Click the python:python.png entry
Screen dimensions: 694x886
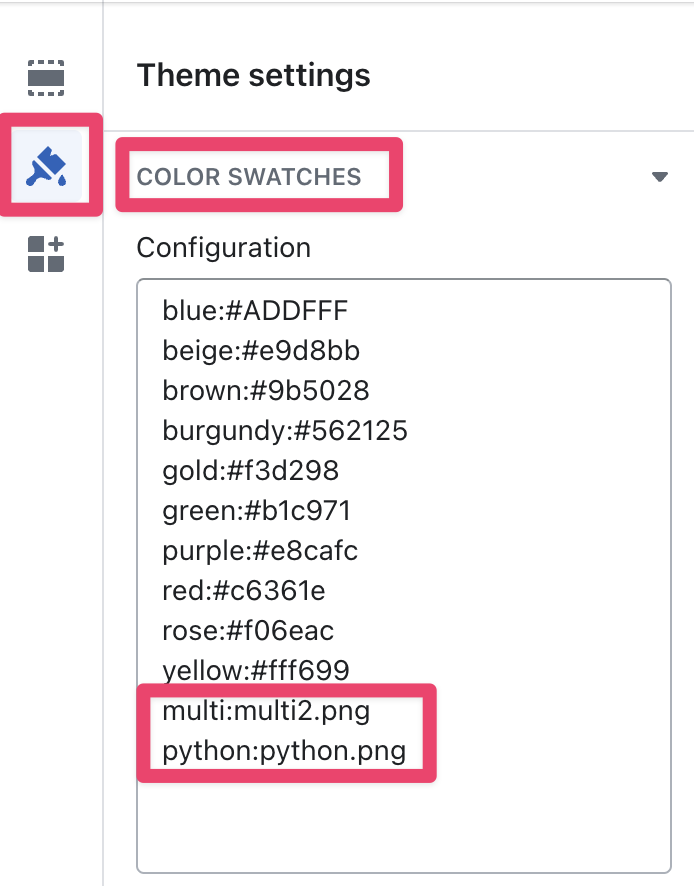pos(284,752)
